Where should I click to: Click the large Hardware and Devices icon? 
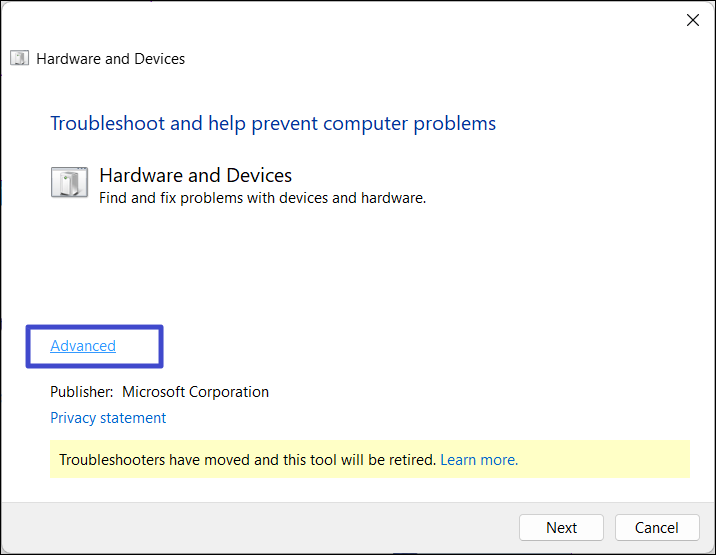tap(69, 183)
